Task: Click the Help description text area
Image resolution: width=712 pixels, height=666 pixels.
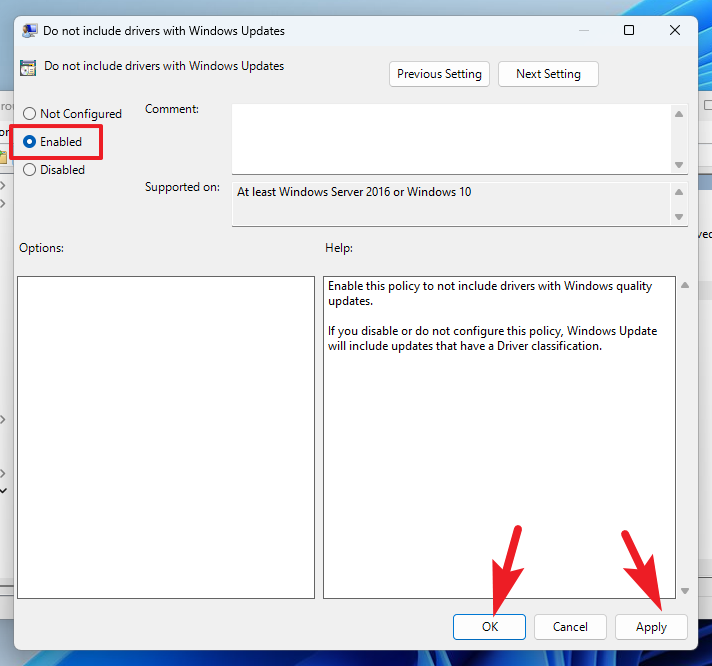Action: 499,437
